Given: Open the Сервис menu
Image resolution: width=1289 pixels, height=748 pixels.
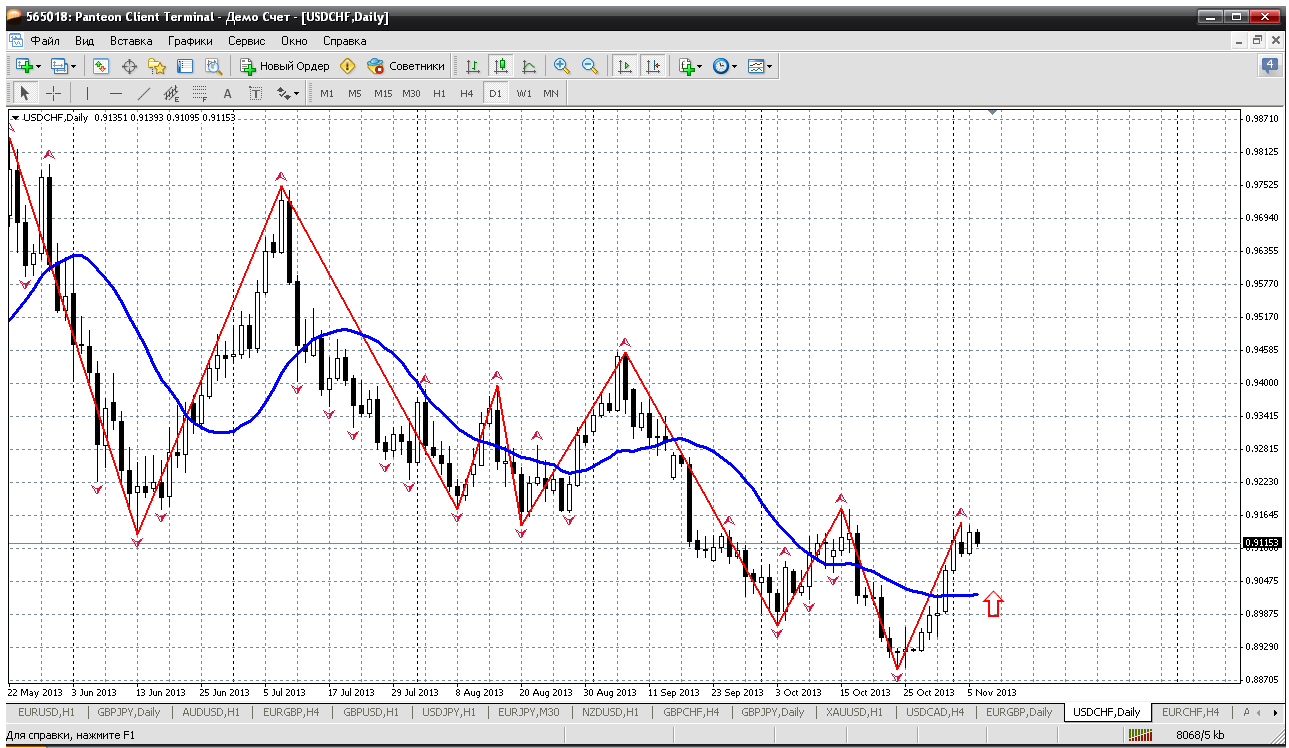Looking at the screenshot, I should click(246, 41).
